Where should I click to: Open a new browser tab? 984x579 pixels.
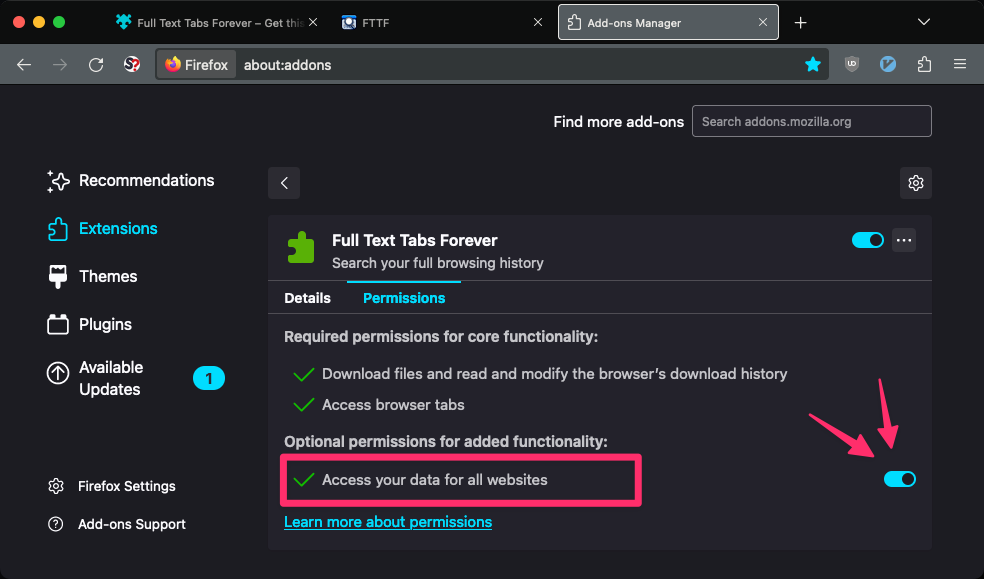800,22
